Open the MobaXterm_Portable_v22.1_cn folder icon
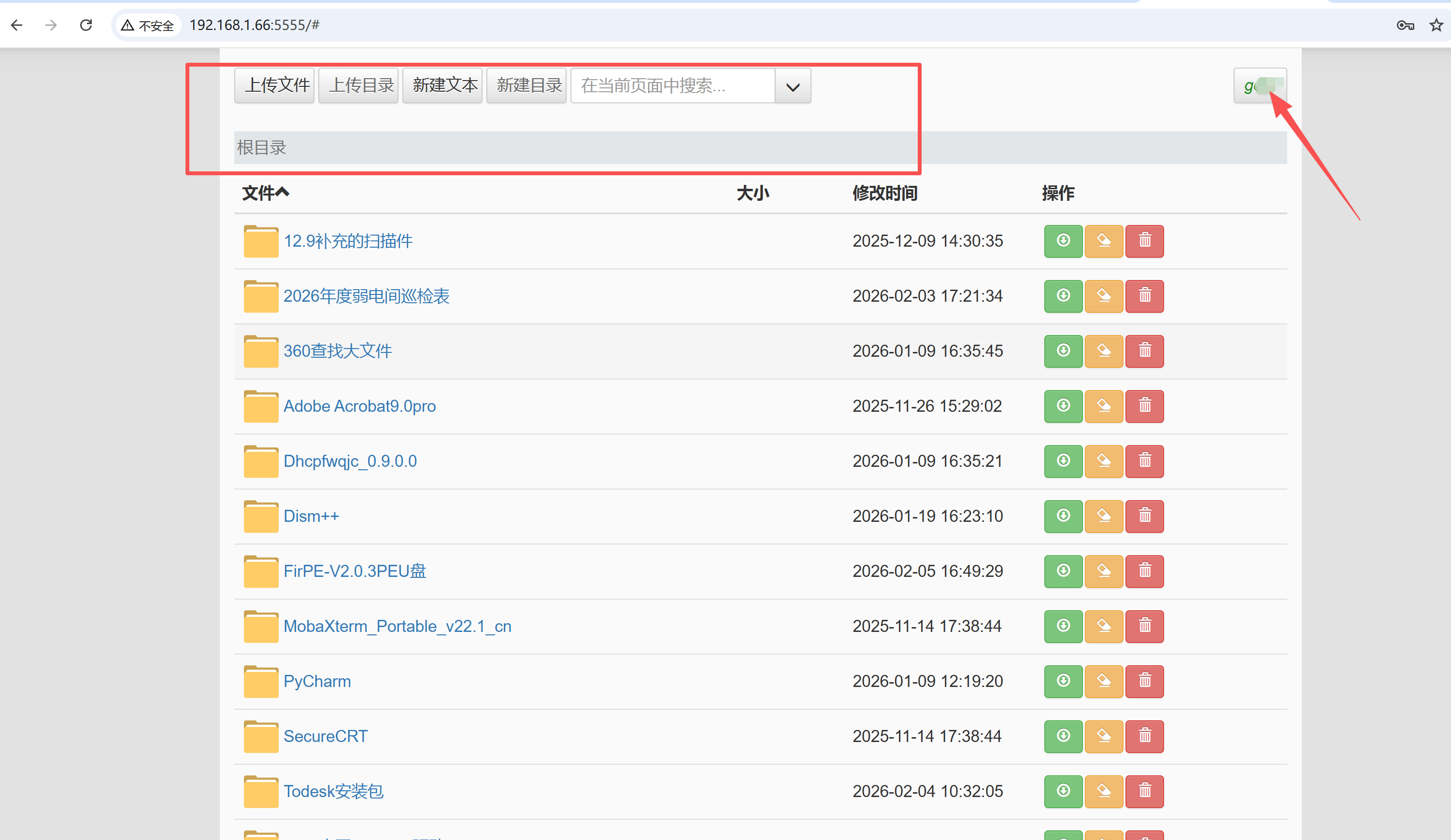The image size is (1451, 840). click(260, 627)
